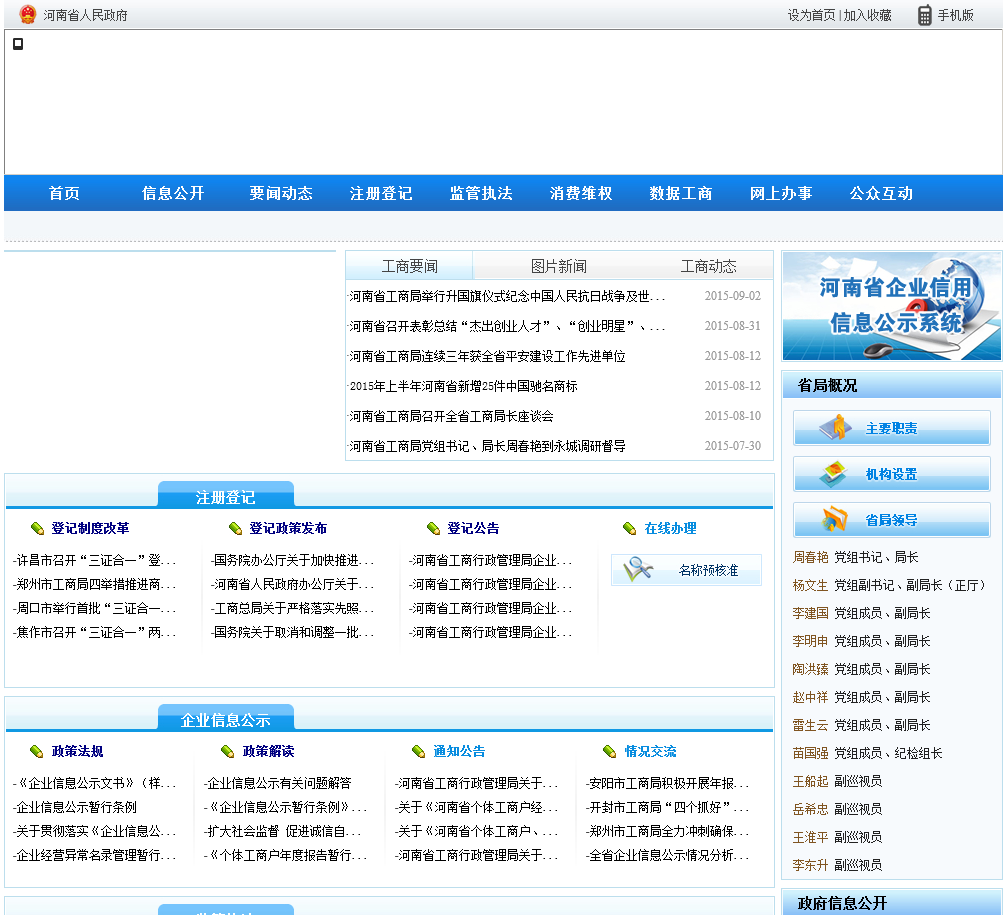The width and height of the screenshot is (1007, 915).
Task: Open 企业信息公示暂行条例 link
Action: pos(74,807)
